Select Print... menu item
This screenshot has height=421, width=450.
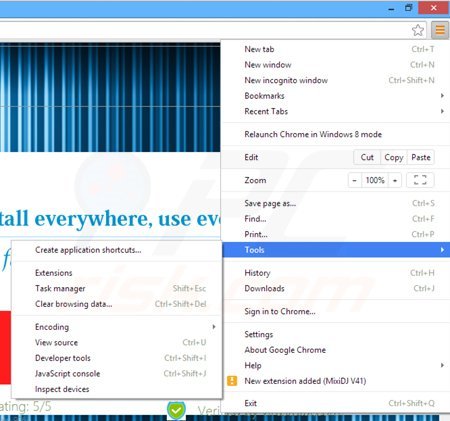point(336,234)
